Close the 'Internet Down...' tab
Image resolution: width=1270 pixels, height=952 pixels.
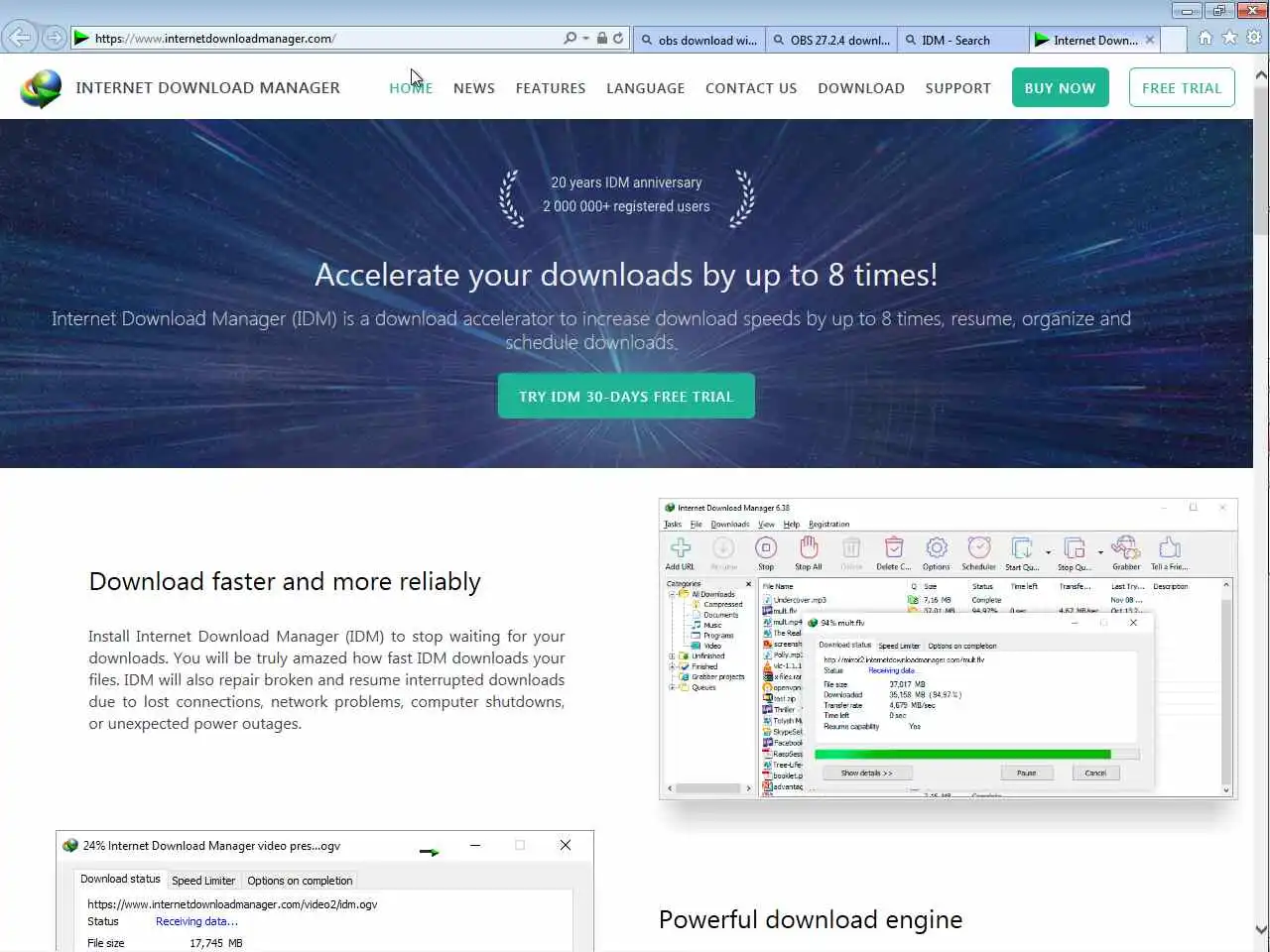(1150, 40)
